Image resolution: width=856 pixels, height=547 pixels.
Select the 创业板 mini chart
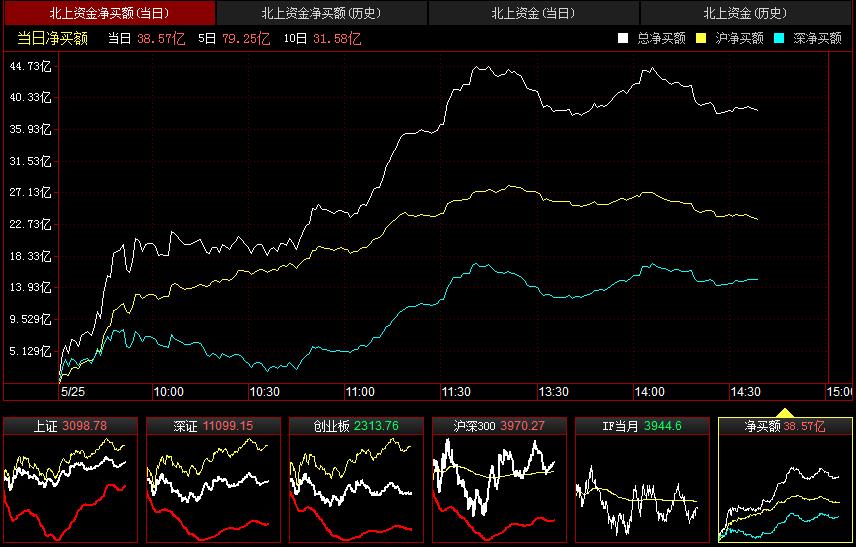[356, 480]
